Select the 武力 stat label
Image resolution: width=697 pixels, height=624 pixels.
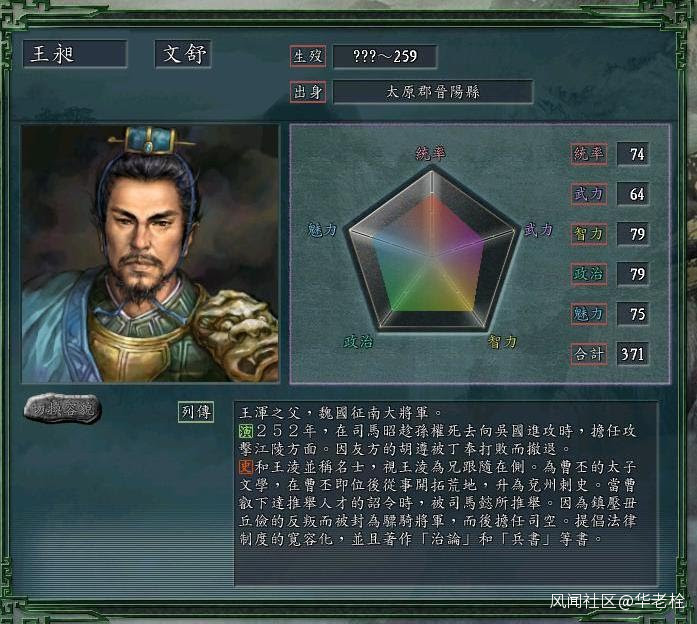[x=589, y=194]
